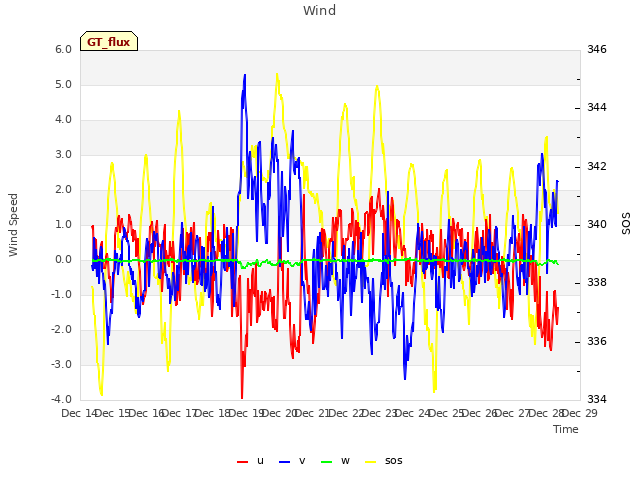Click the 5.0 left axis tick label
640x480 pixels.
pos(63,84)
